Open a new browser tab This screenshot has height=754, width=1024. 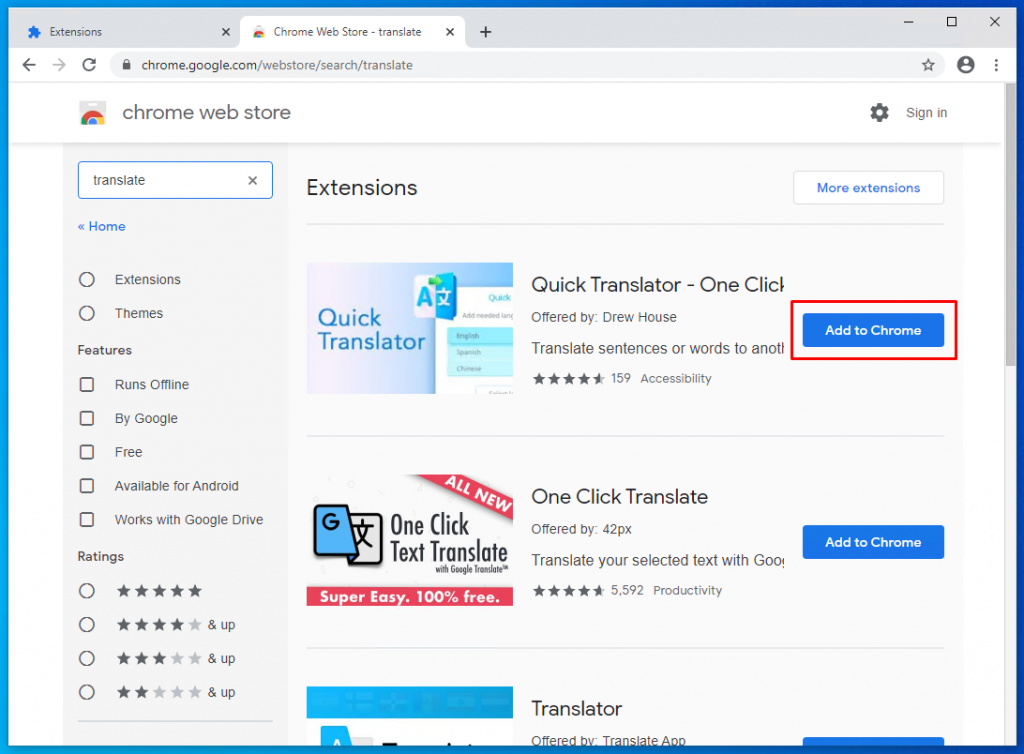click(x=485, y=31)
